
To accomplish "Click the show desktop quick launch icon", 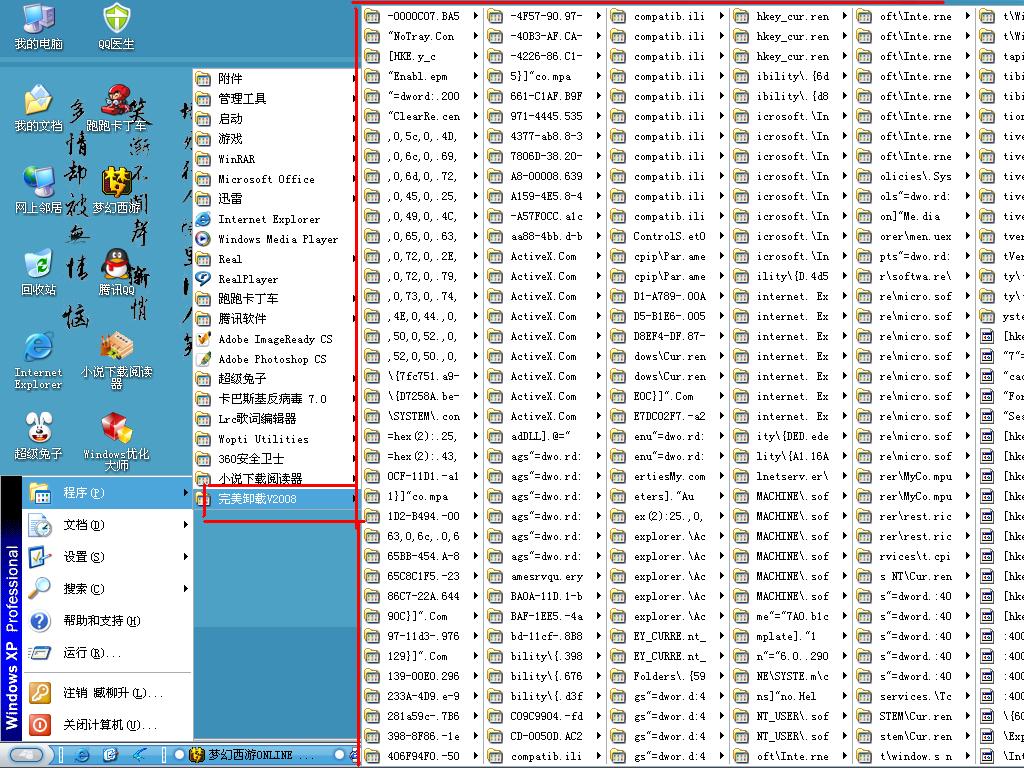I will point(110,755).
